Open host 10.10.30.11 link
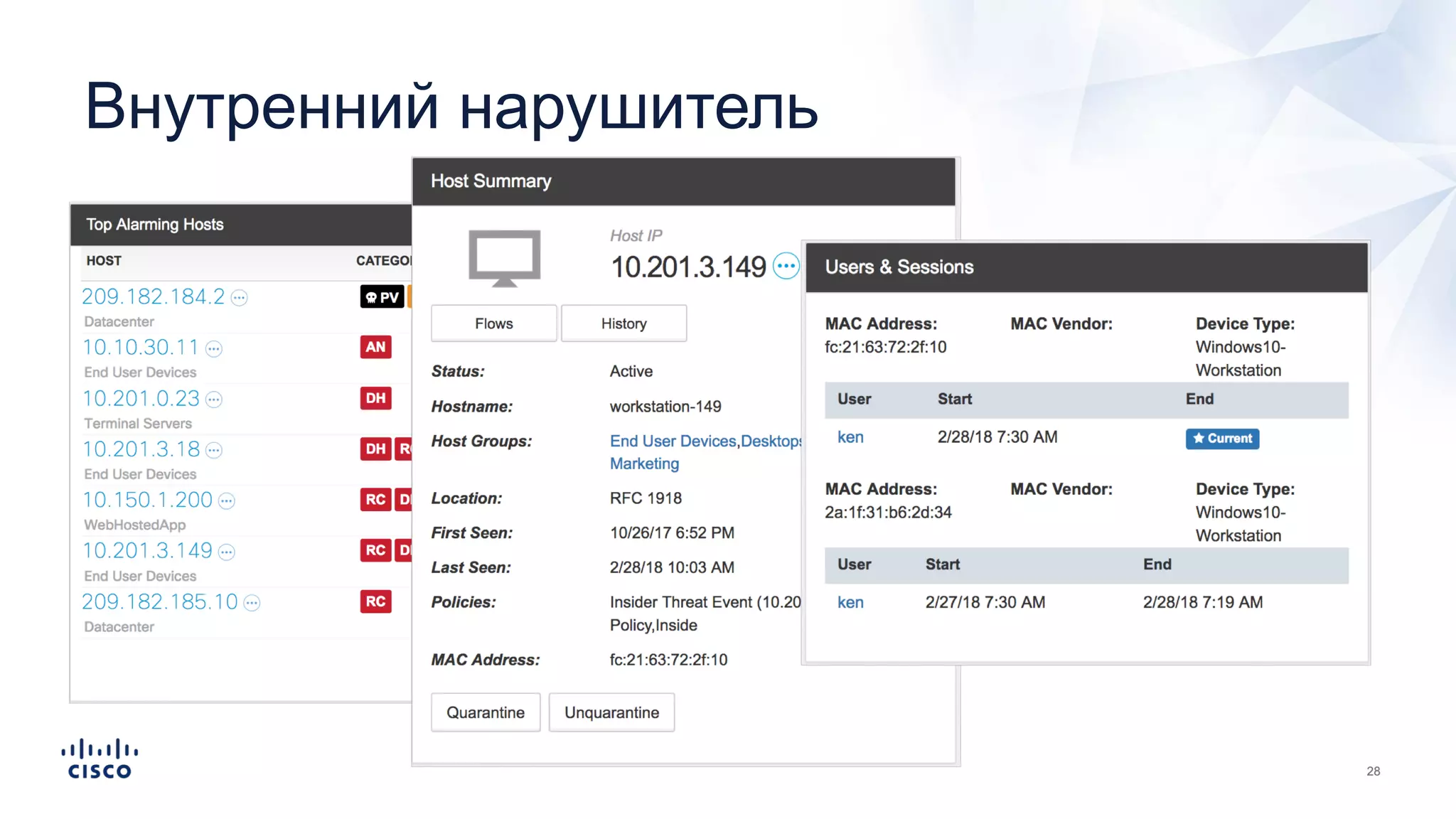The height and width of the screenshot is (819, 1456). pos(141,347)
